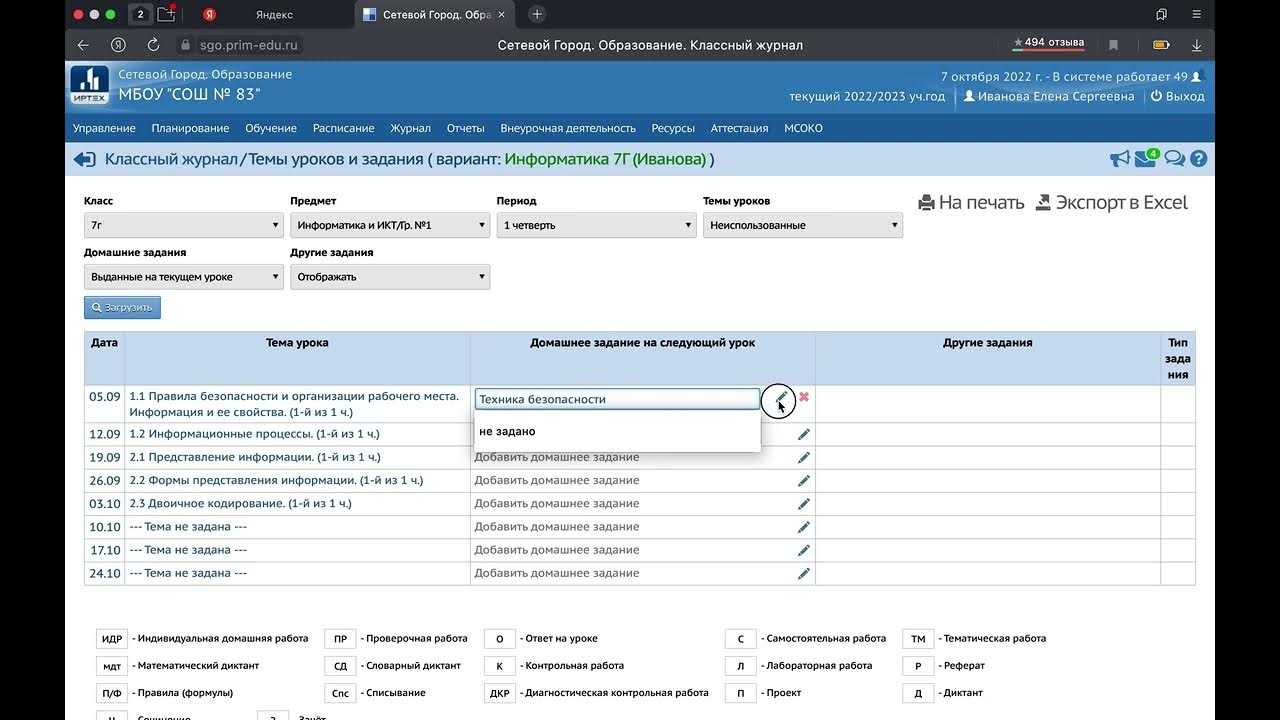Open the Предмет dropdown Информатика и ИКТ
1280x720 pixels.
[390, 225]
